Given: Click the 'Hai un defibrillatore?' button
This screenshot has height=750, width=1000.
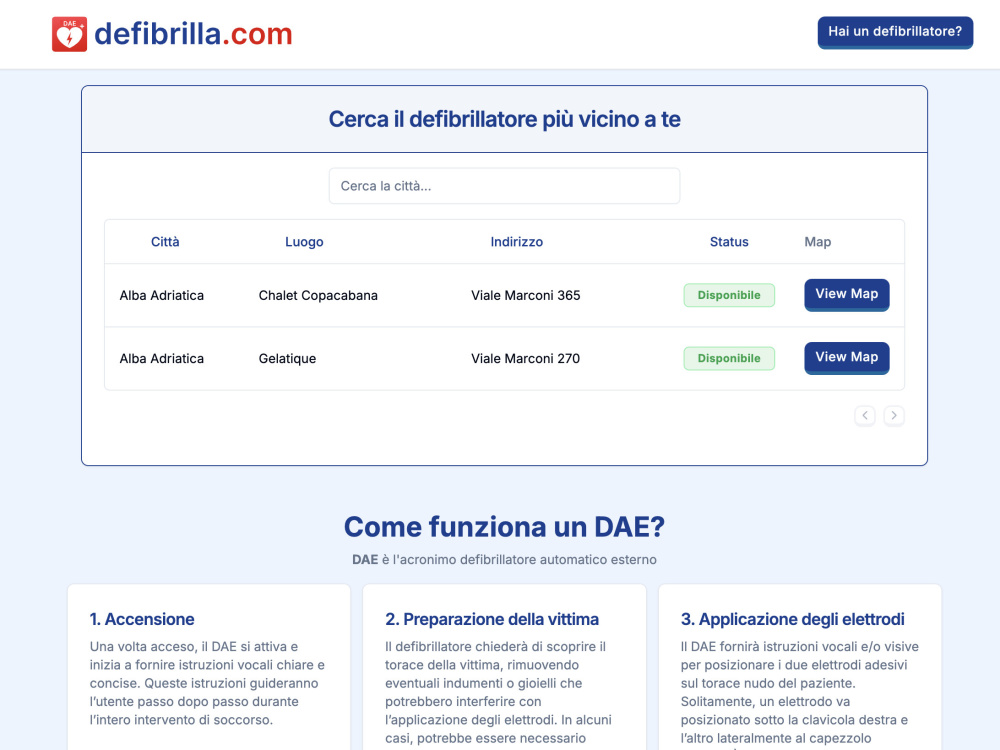Looking at the screenshot, I should (x=895, y=32).
